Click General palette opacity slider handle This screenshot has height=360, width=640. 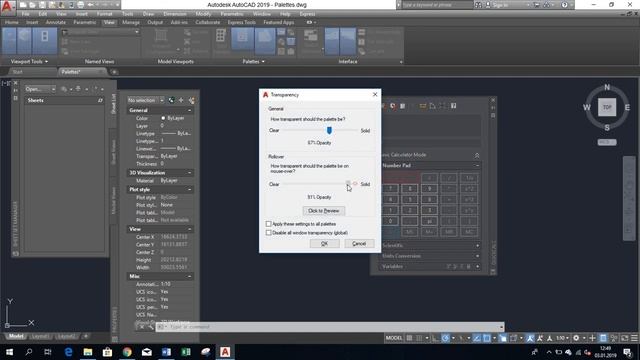pos(329,130)
